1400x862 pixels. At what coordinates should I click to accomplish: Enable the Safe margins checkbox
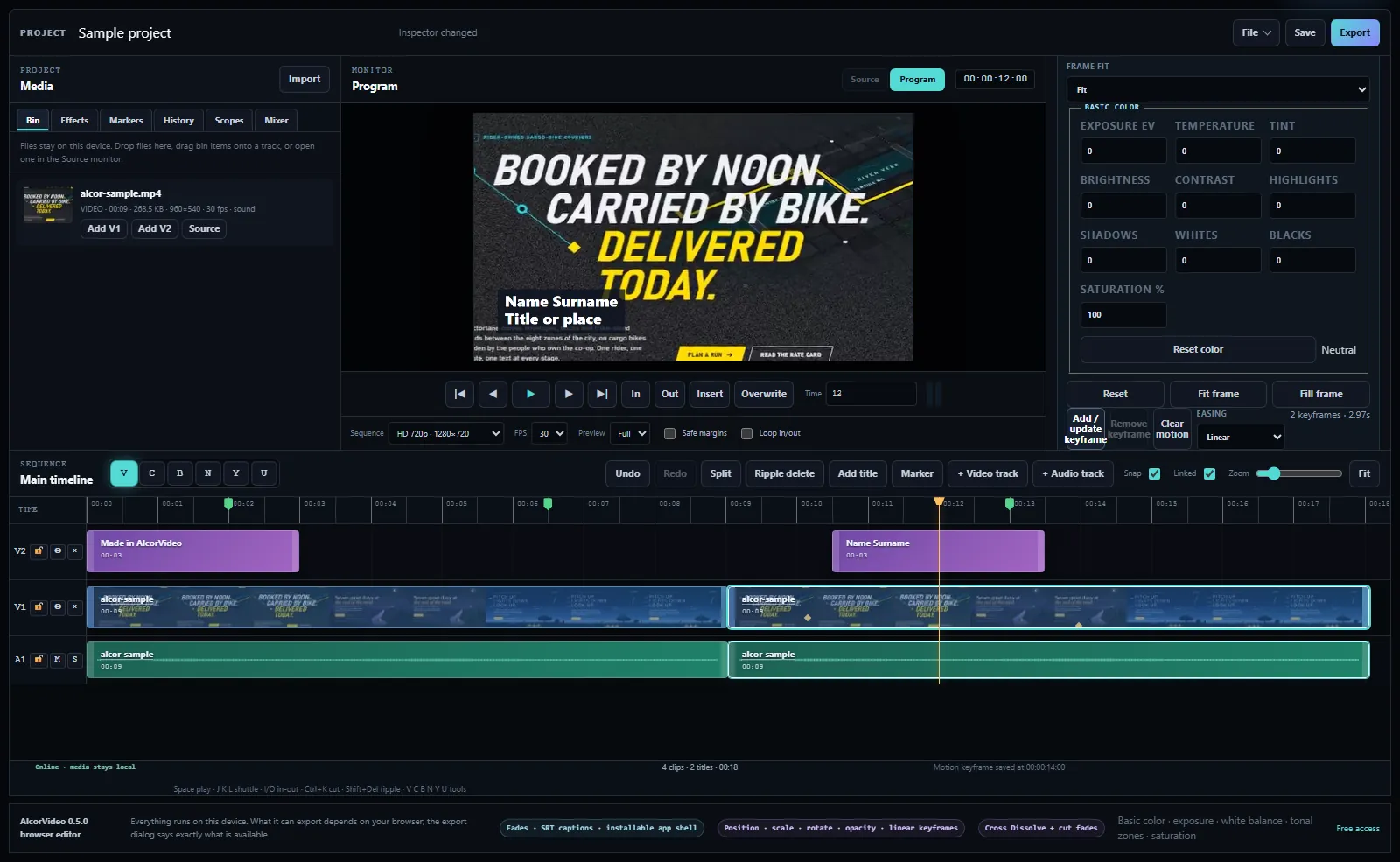click(670, 433)
